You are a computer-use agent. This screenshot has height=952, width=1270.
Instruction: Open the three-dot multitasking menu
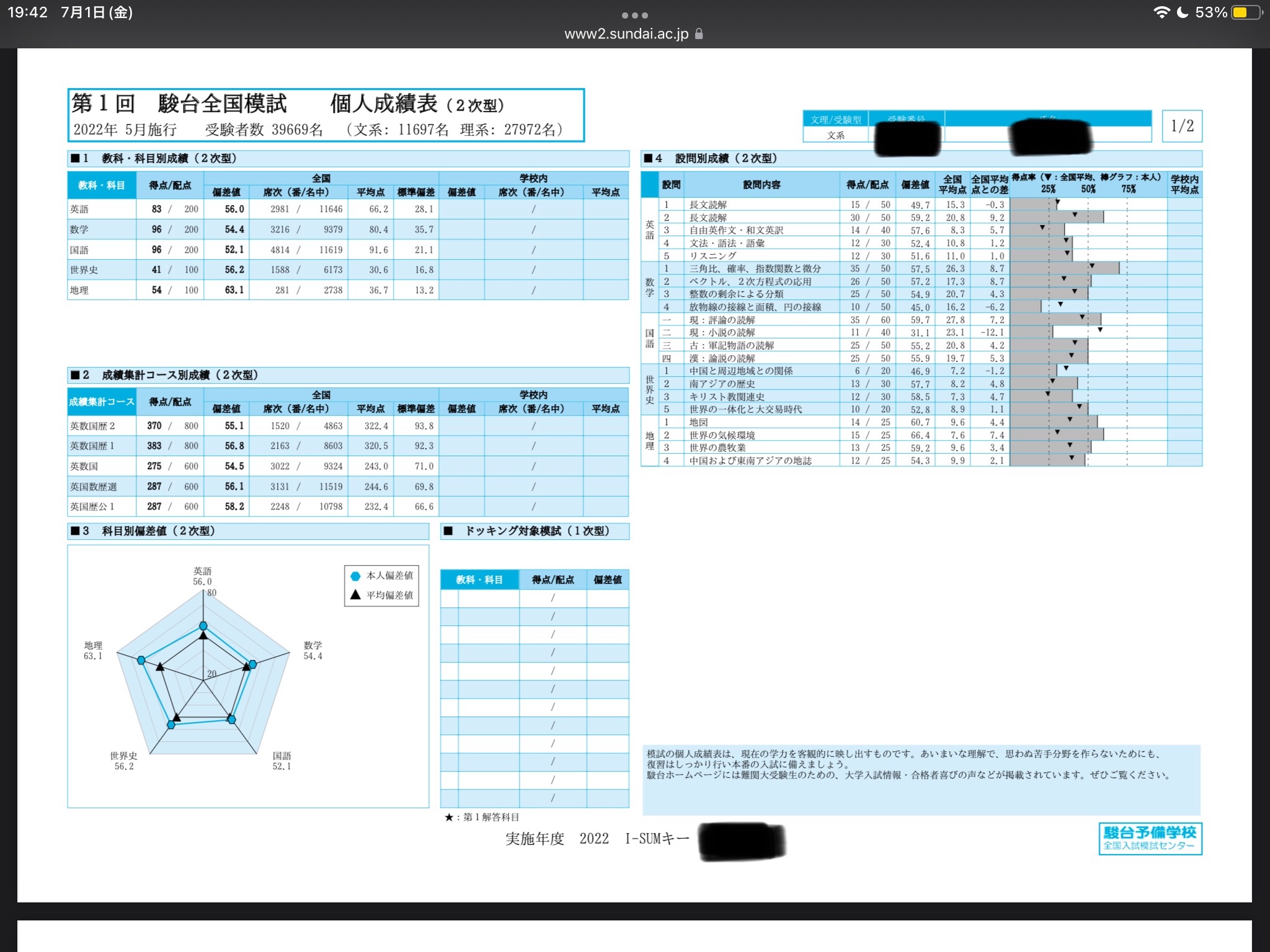coord(634,15)
